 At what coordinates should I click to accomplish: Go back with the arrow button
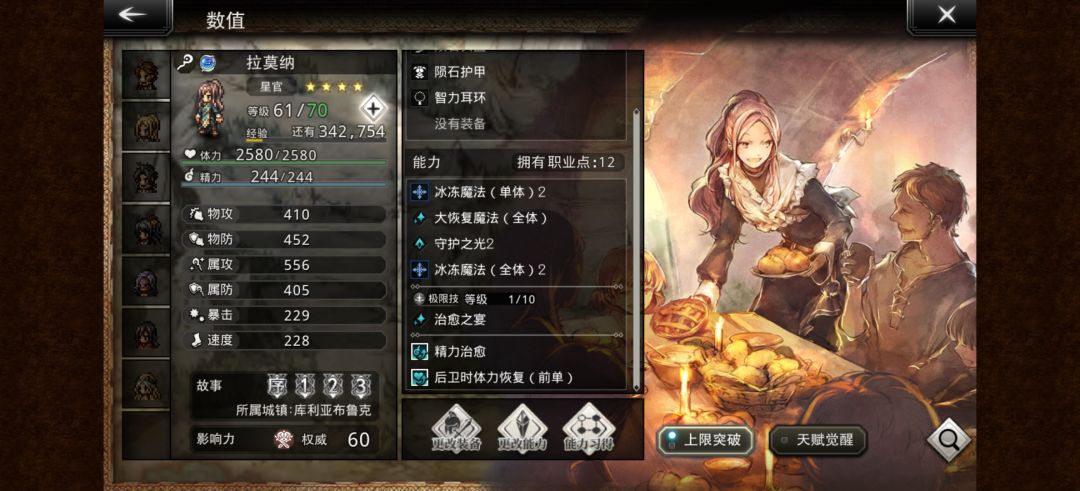137,15
